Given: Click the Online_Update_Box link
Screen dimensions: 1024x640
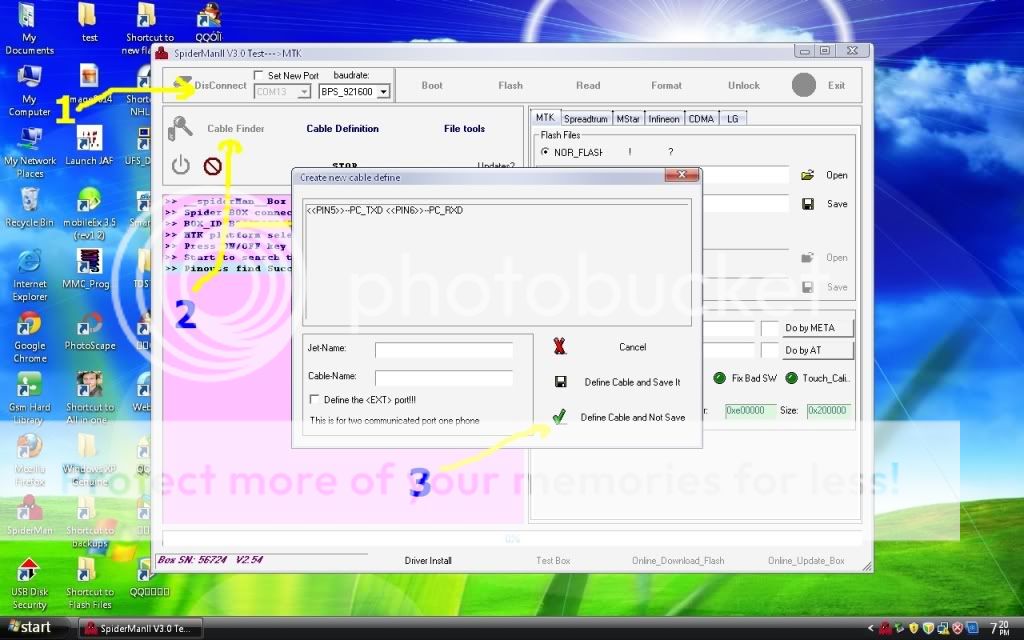Looking at the screenshot, I should tap(806, 560).
